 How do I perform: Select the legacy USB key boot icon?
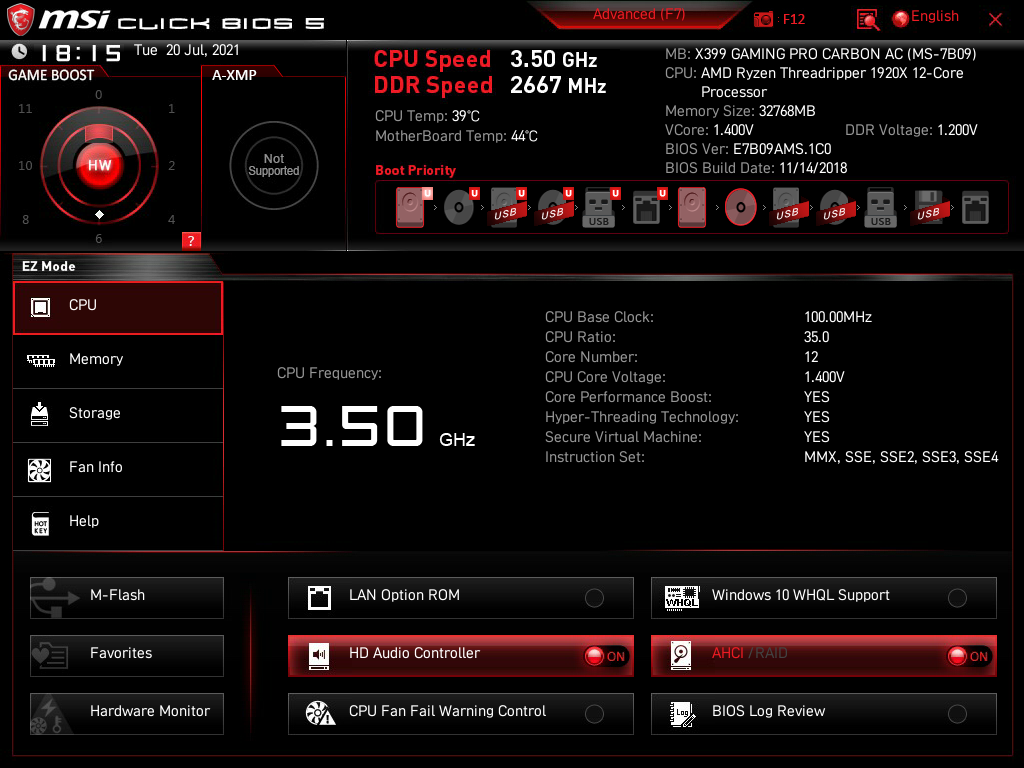pyautogui.click(x=881, y=207)
